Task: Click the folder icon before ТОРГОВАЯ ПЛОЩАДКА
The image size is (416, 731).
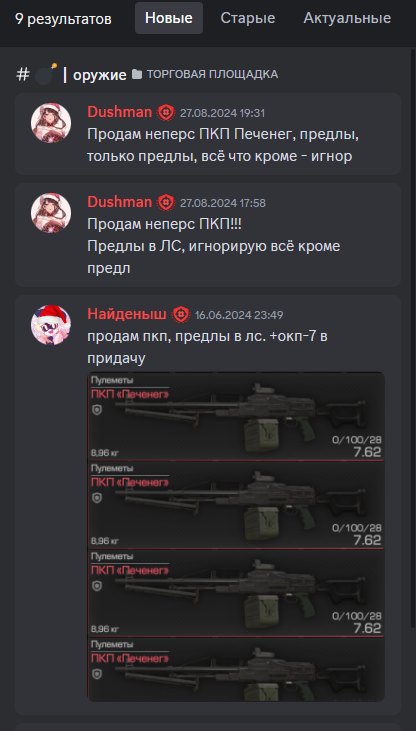Action: [137, 74]
